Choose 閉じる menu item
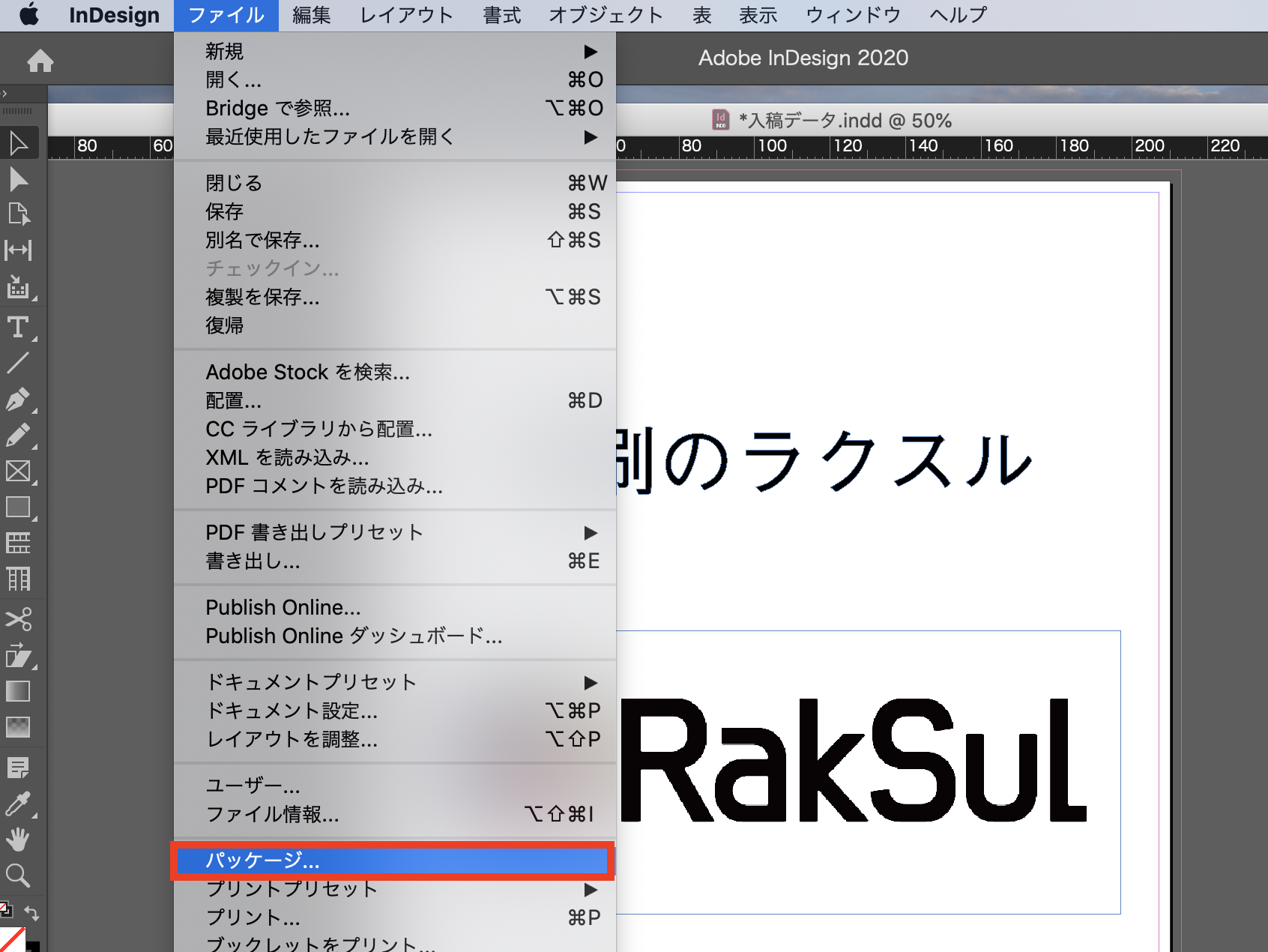The height and width of the screenshot is (952, 1268). (395, 183)
